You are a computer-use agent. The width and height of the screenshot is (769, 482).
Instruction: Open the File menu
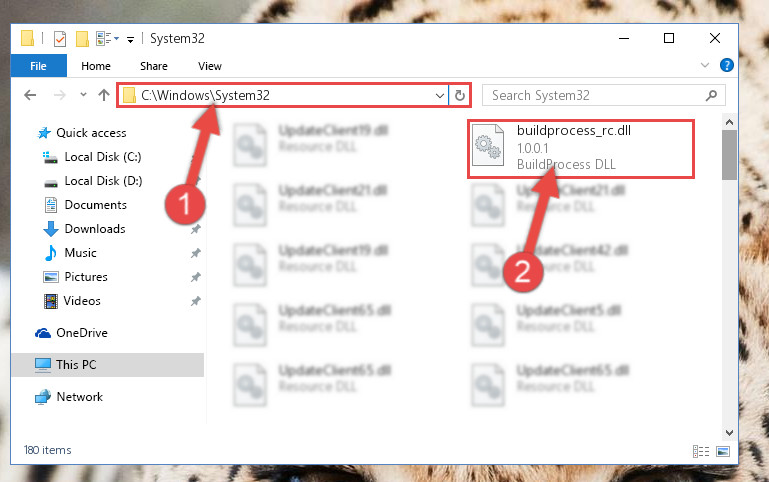point(38,66)
